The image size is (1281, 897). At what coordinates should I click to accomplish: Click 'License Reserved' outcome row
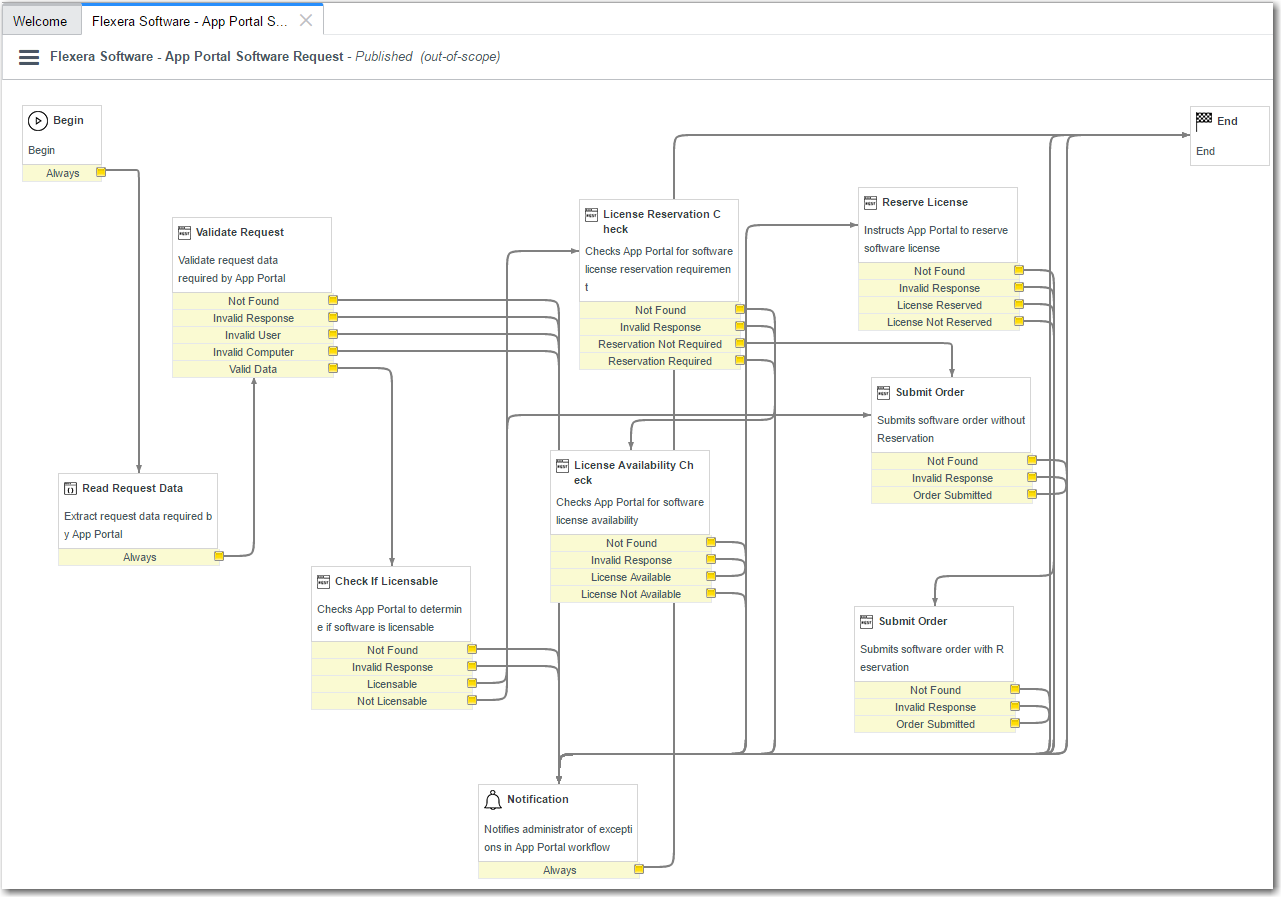[939, 305]
